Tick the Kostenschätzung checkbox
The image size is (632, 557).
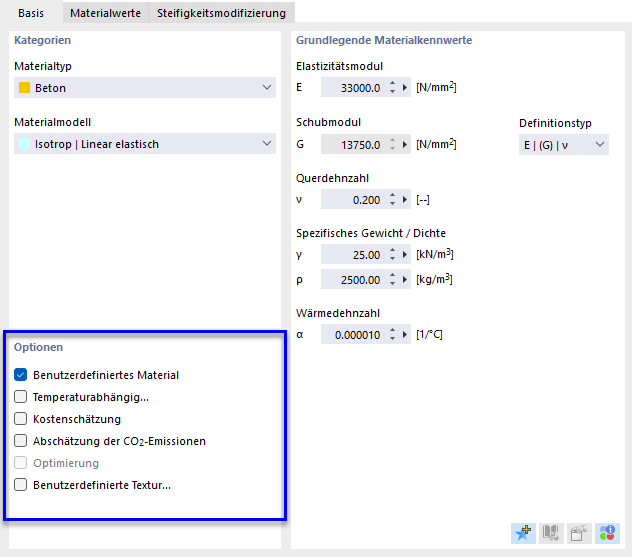21,419
